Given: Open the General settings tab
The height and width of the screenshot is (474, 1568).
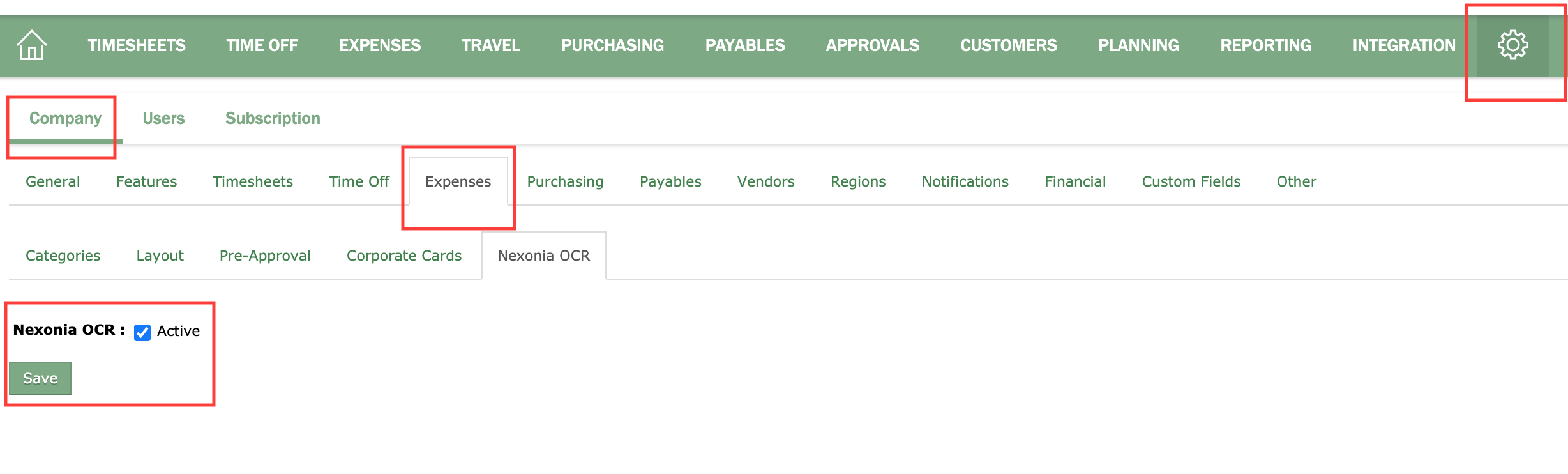Looking at the screenshot, I should point(53,181).
